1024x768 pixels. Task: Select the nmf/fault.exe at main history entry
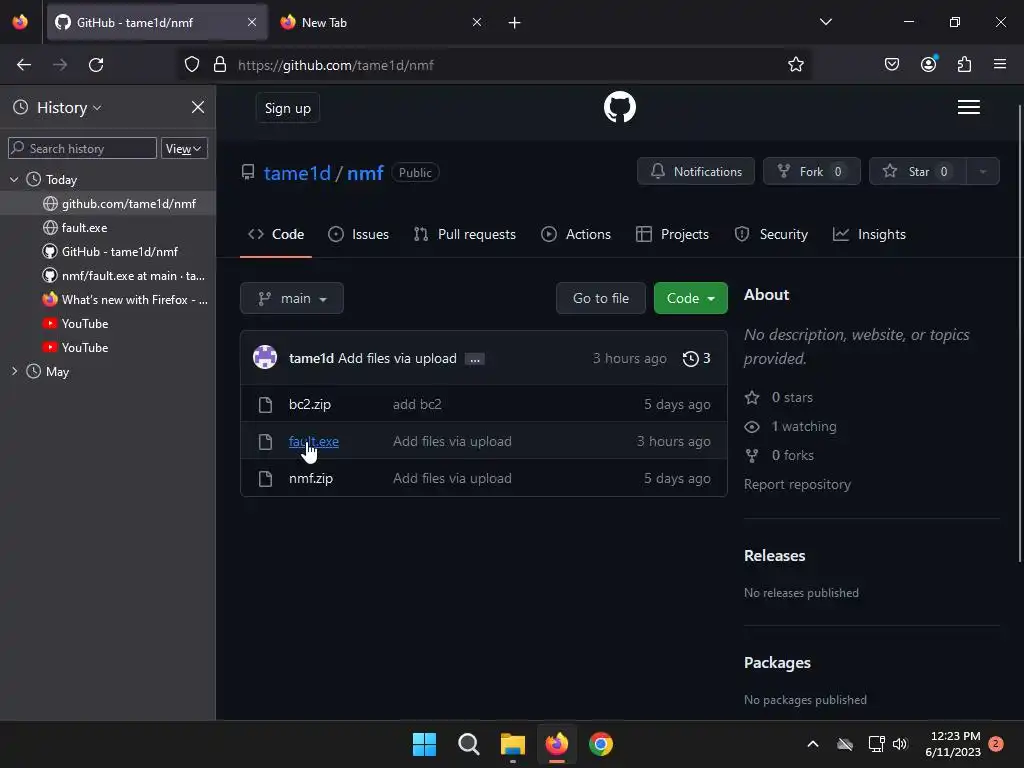108,276
